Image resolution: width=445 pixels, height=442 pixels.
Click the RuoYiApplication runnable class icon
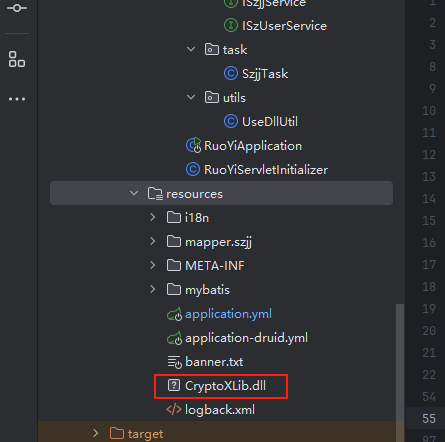click(193, 145)
